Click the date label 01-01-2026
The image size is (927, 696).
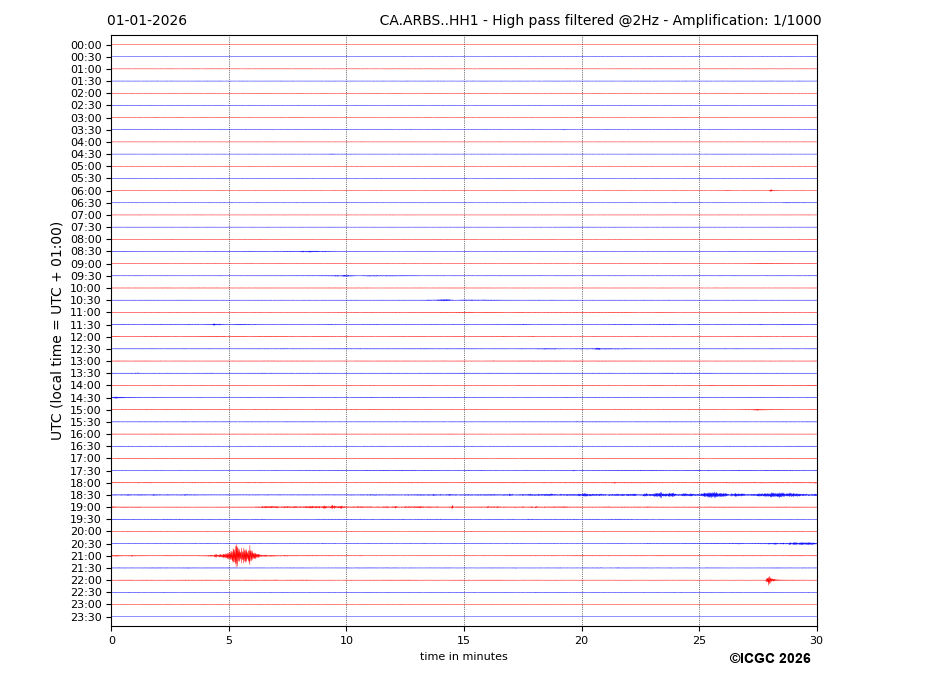click(x=147, y=21)
